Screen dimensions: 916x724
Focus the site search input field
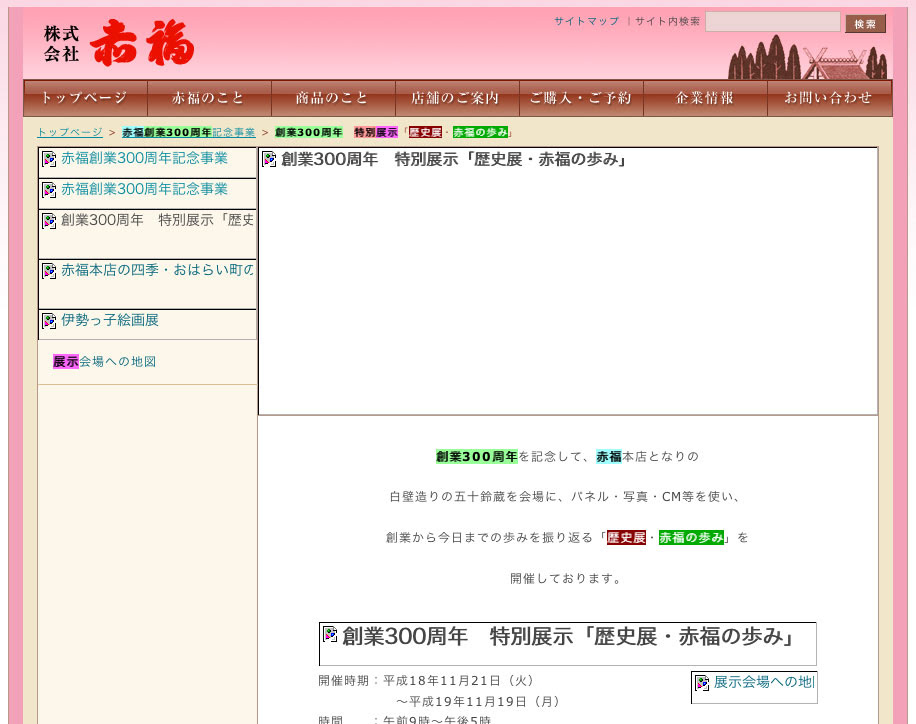pos(772,22)
